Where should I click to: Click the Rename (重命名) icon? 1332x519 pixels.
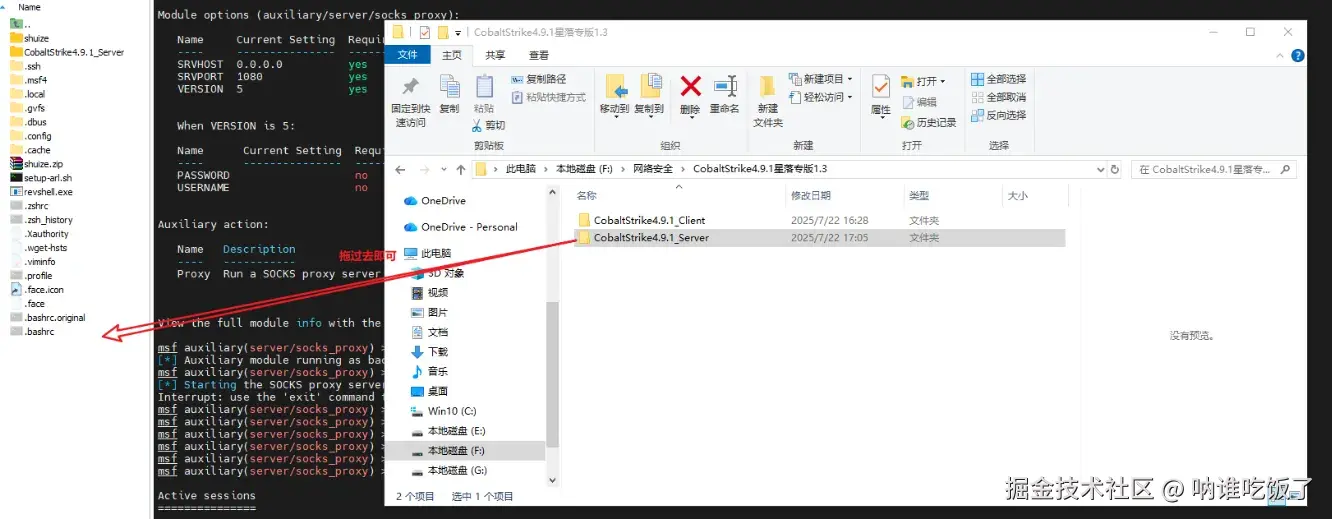pyautogui.click(x=725, y=87)
